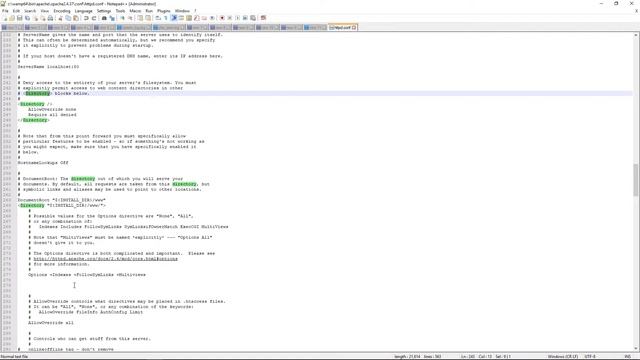Close the httpd.conf tab with its X
Viewport: 640px width, 360px height.
[x=354, y=27]
